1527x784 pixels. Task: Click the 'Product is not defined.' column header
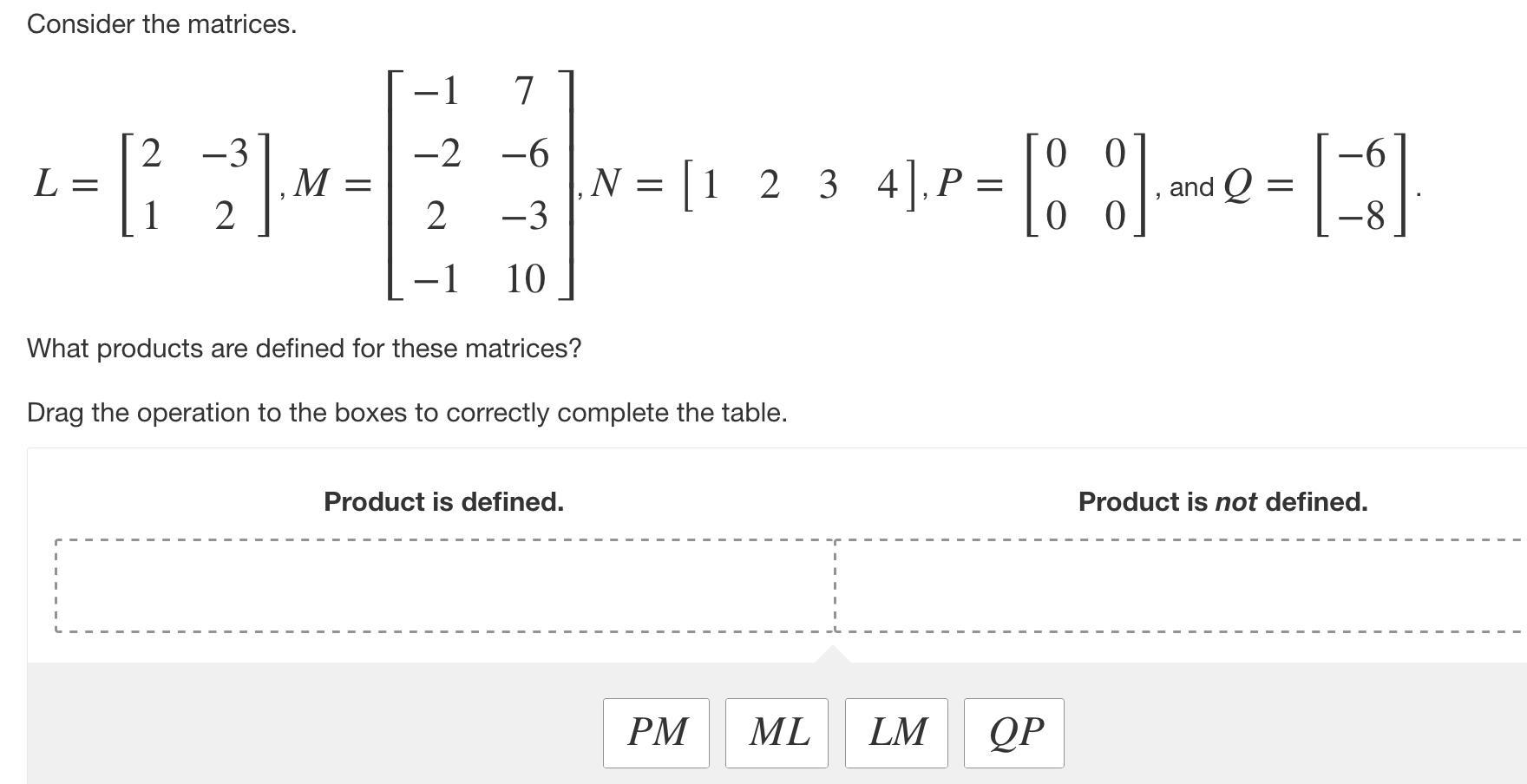click(1222, 501)
